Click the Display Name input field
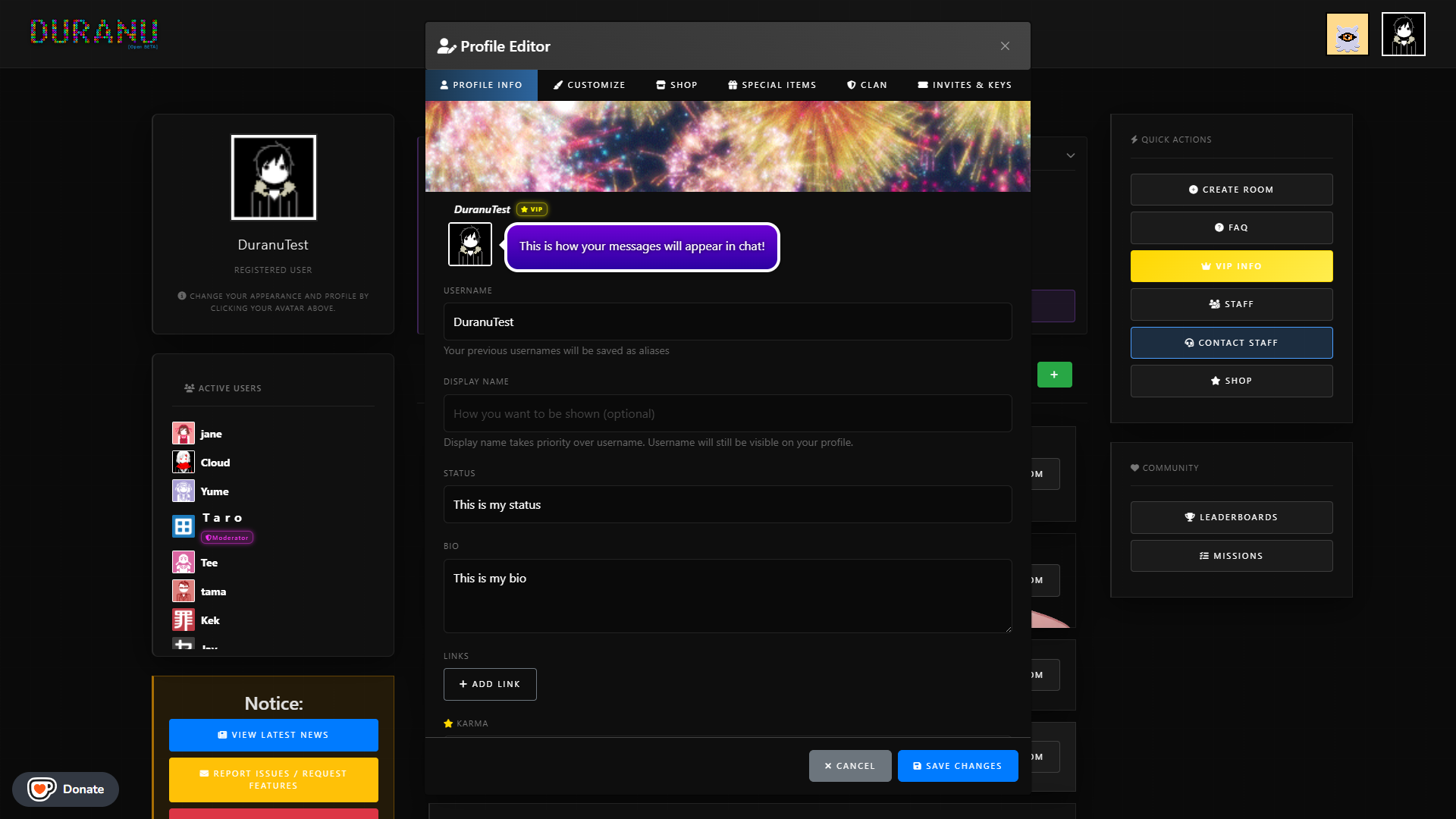The width and height of the screenshot is (1456, 819). [x=727, y=413]
